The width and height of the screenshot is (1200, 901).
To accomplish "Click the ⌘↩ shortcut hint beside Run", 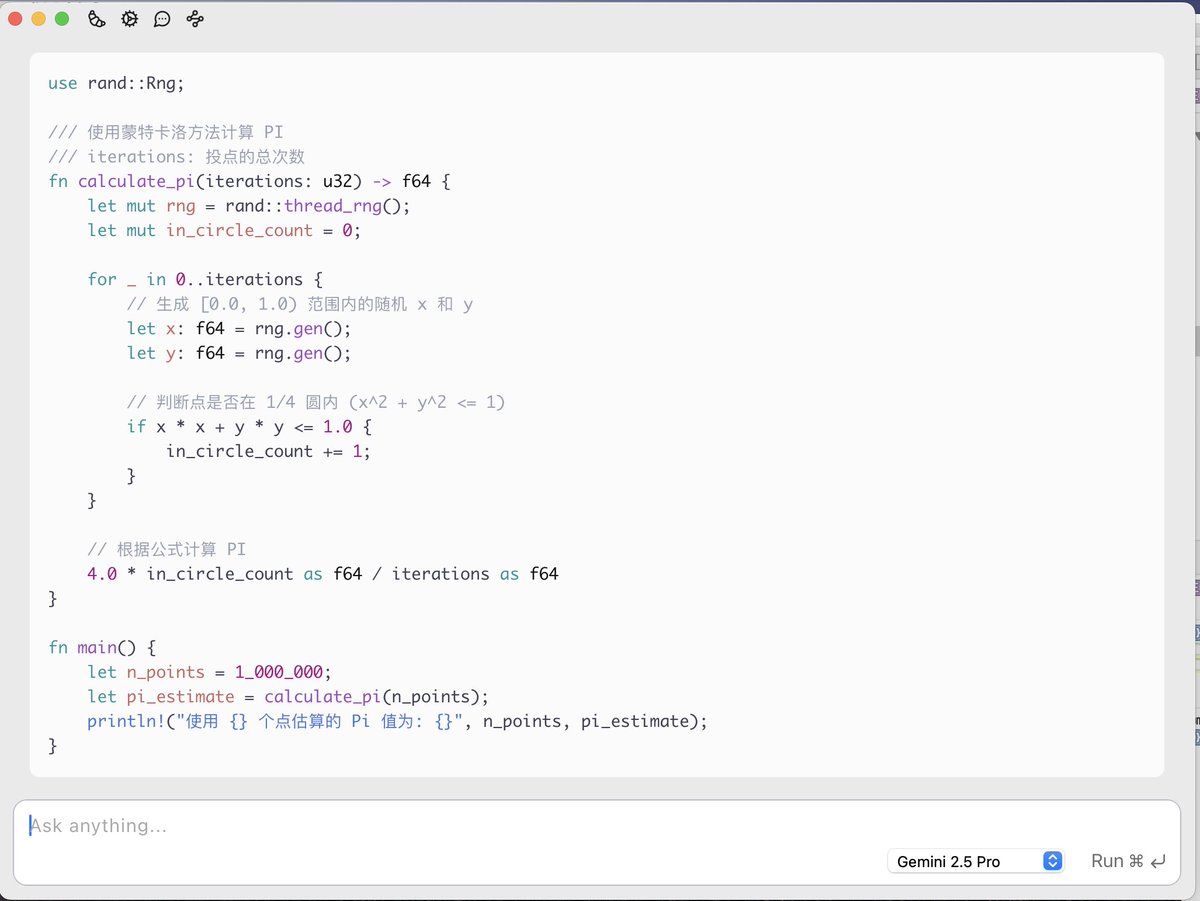I will pyautogui.click(x=1146, y=860).
